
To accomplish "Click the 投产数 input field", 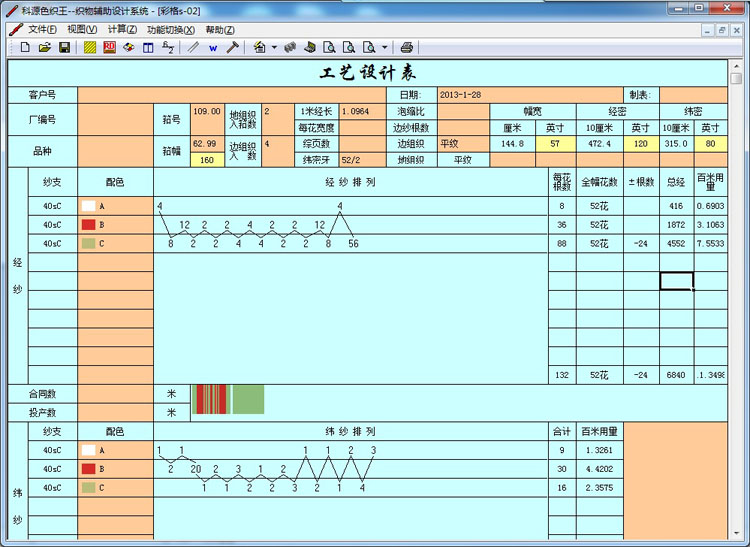I will pyautogui.click(x=115, y=412).
